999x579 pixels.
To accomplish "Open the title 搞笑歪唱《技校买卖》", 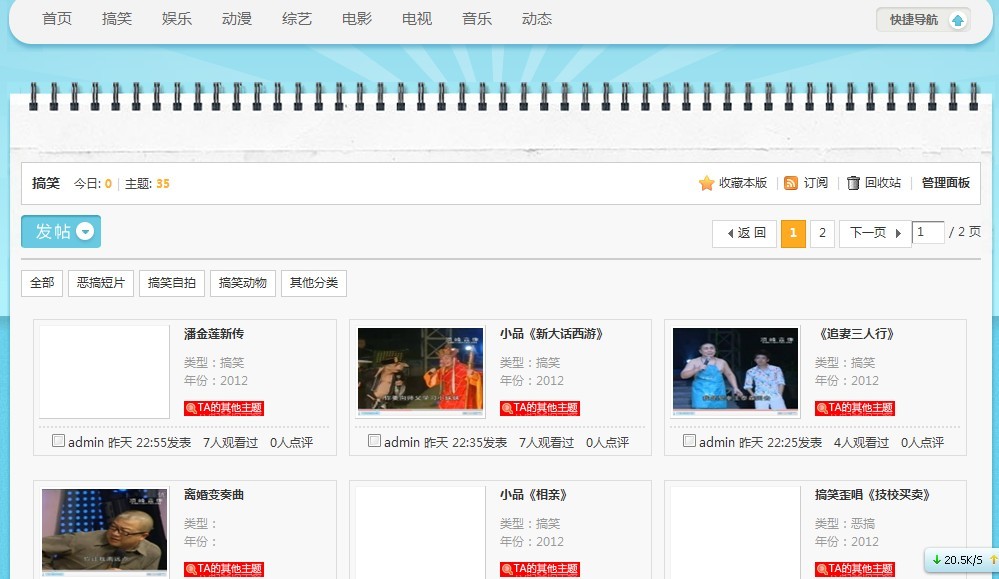I will point(873,495).
